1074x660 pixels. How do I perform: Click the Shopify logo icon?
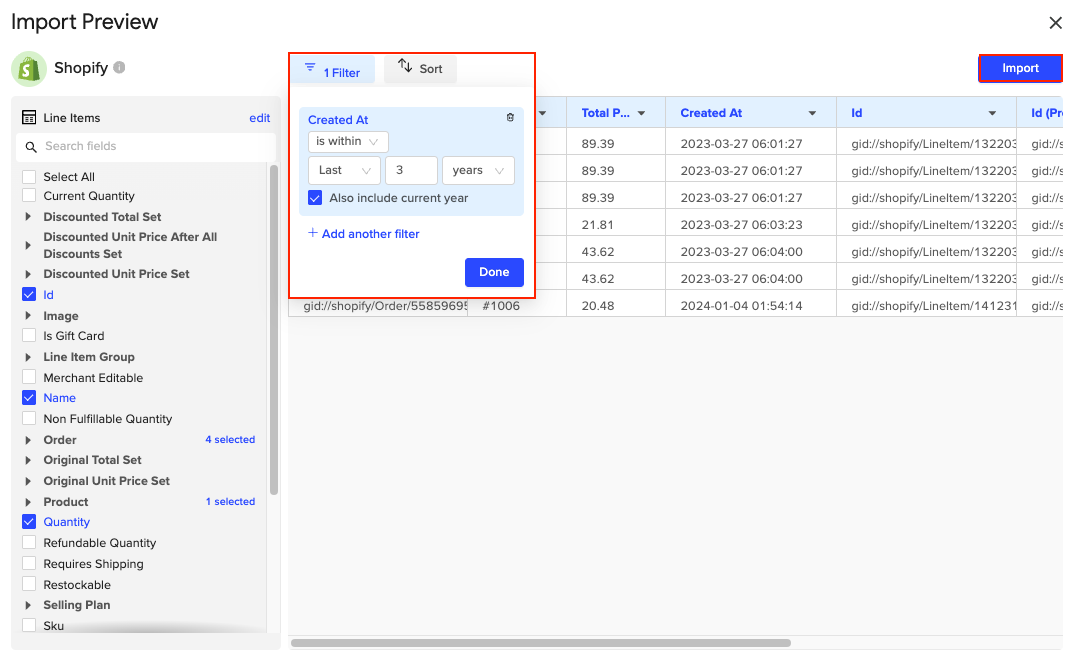[29, 69]
